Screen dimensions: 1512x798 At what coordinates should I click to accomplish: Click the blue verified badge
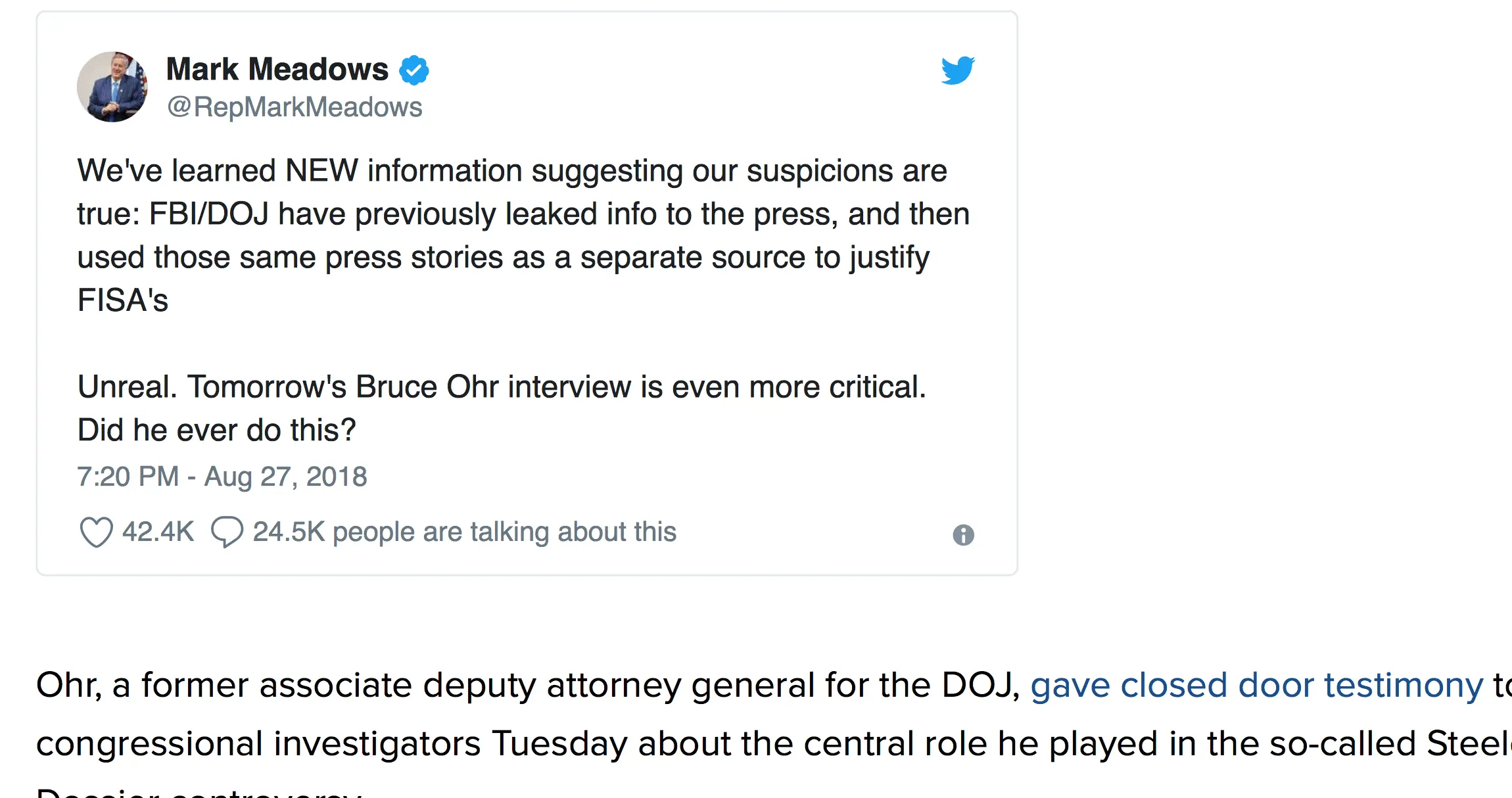414,70
